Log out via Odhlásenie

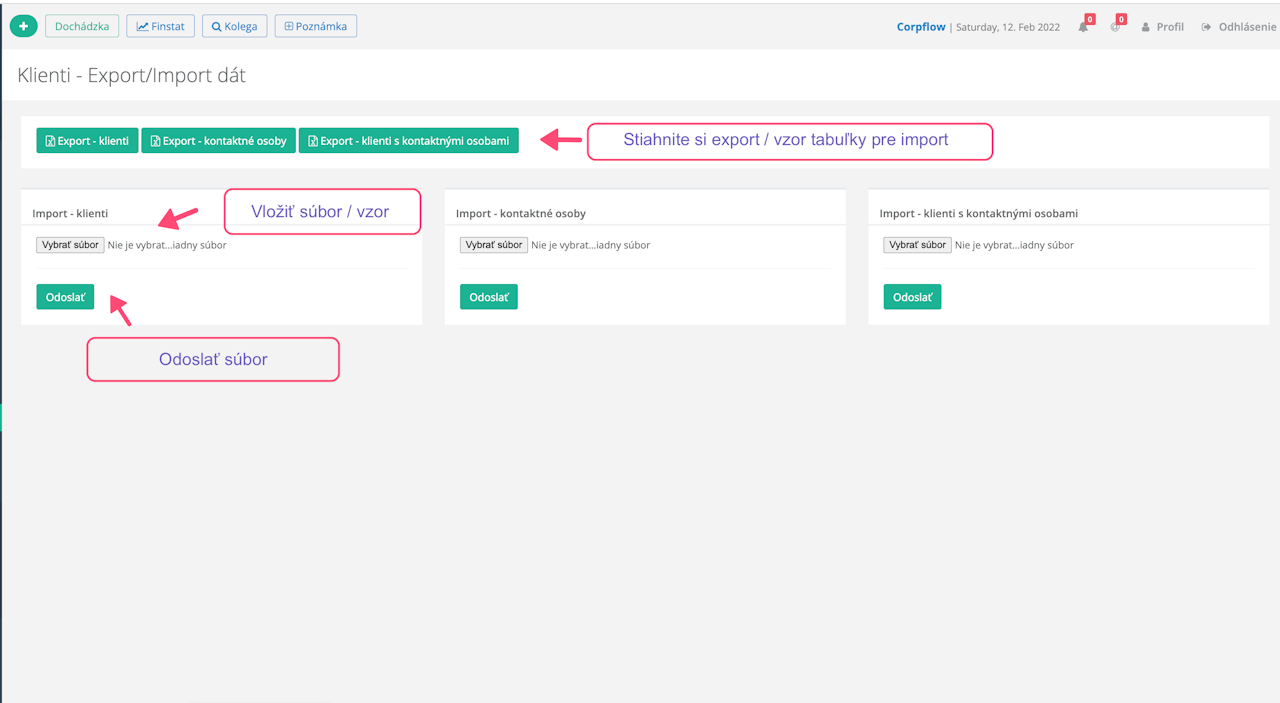tap(1239, 27)
